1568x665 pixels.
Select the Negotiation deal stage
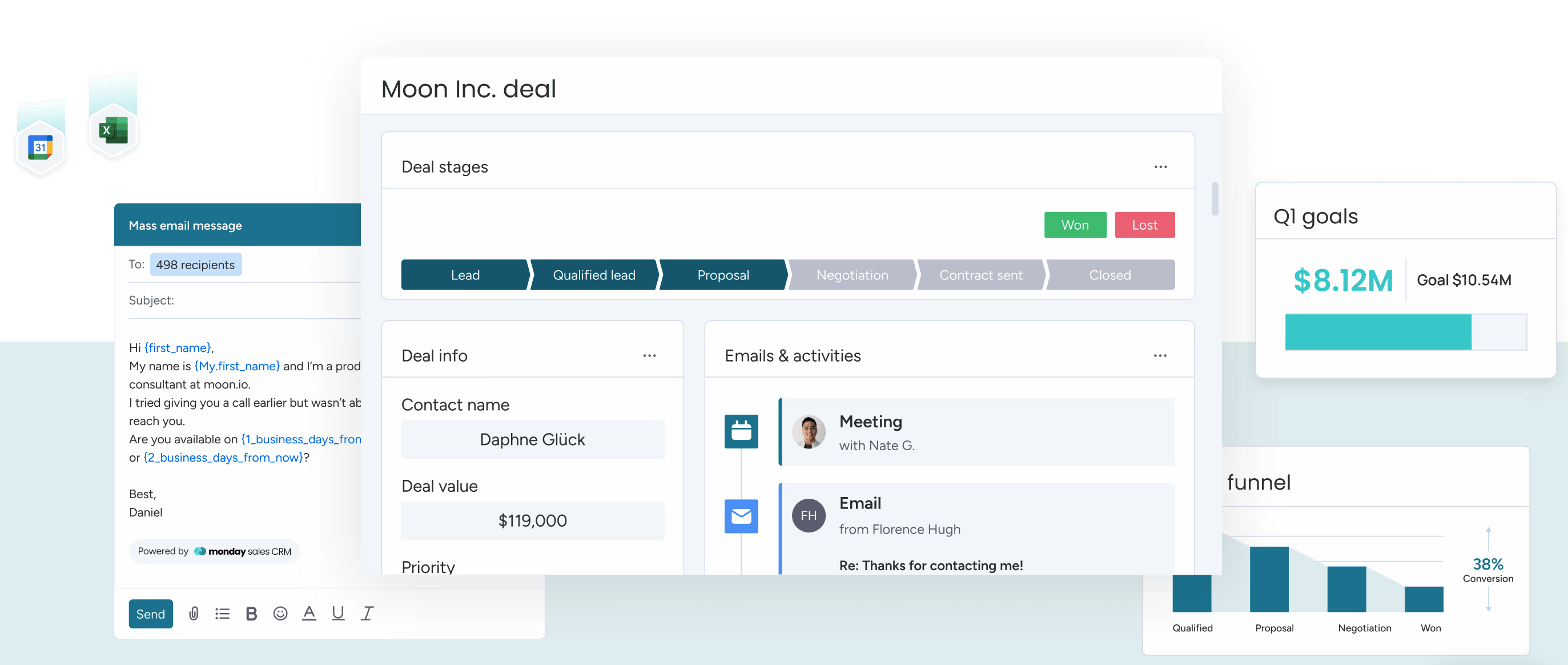point(851,275)
